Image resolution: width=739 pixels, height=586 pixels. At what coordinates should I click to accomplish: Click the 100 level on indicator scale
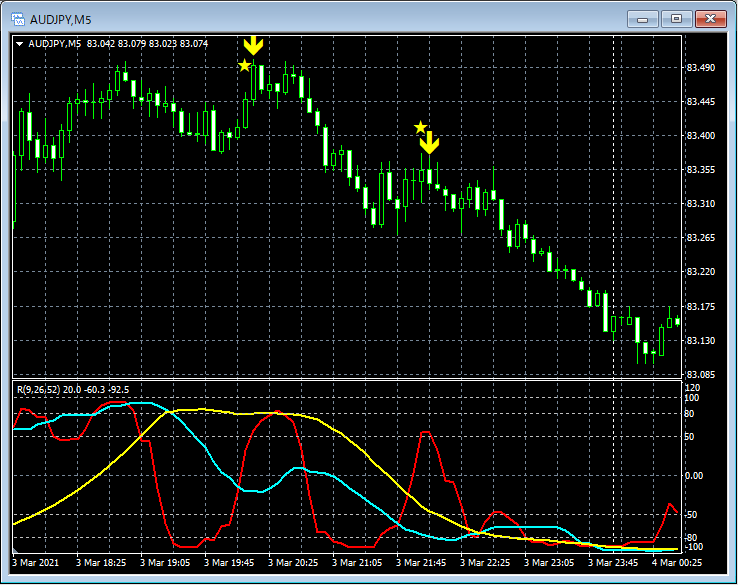(x=692, y=398)
